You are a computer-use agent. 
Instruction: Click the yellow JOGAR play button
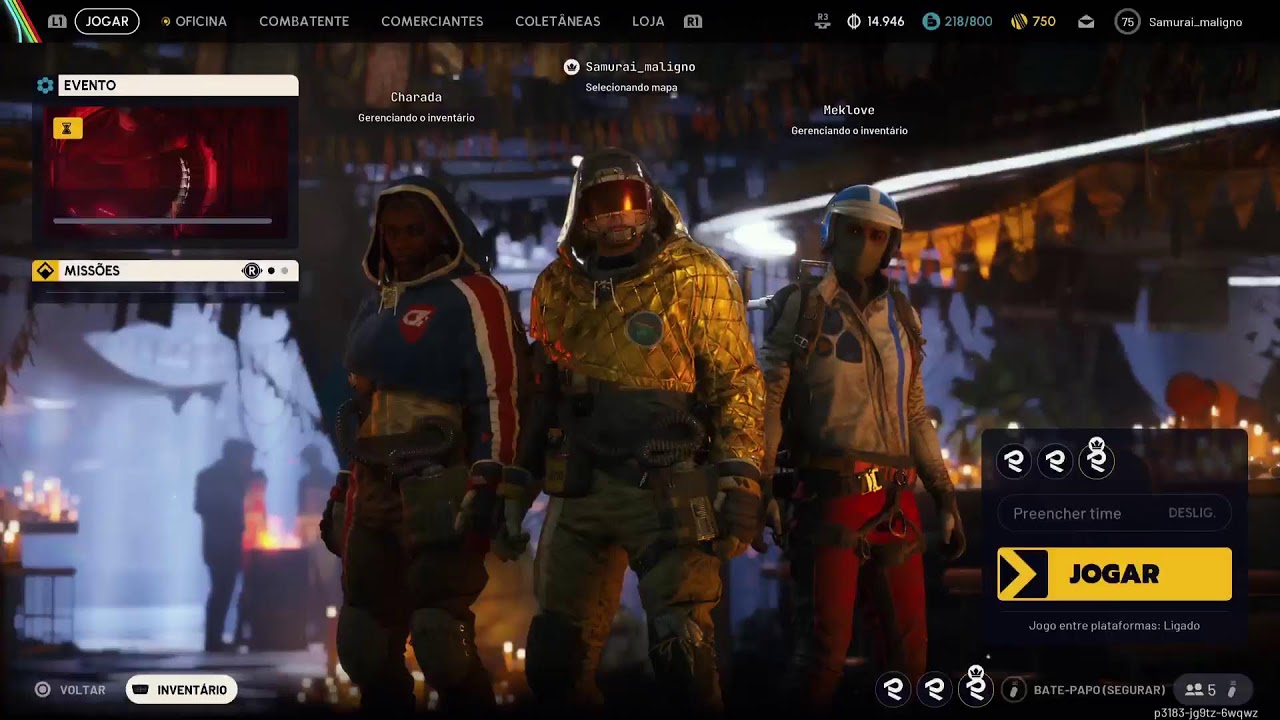1114,574
